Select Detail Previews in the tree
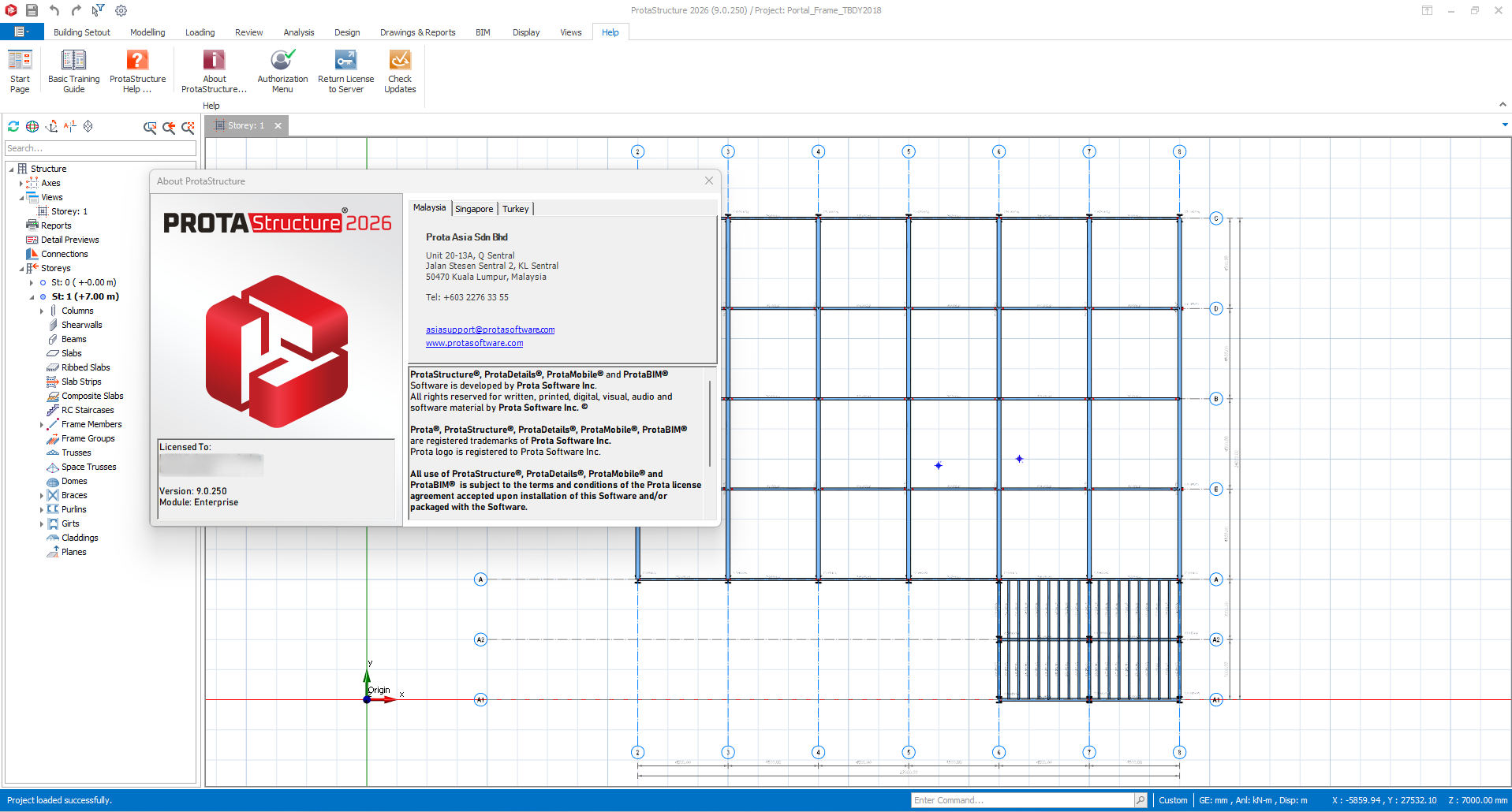Screen dimensions: 1512x812 tap(69, 240)
